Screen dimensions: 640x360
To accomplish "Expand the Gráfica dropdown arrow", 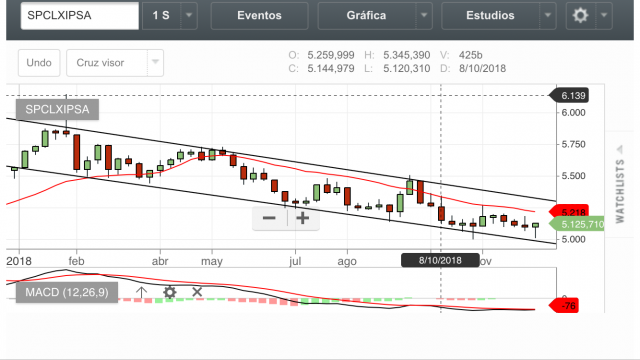I will [424, 16].
